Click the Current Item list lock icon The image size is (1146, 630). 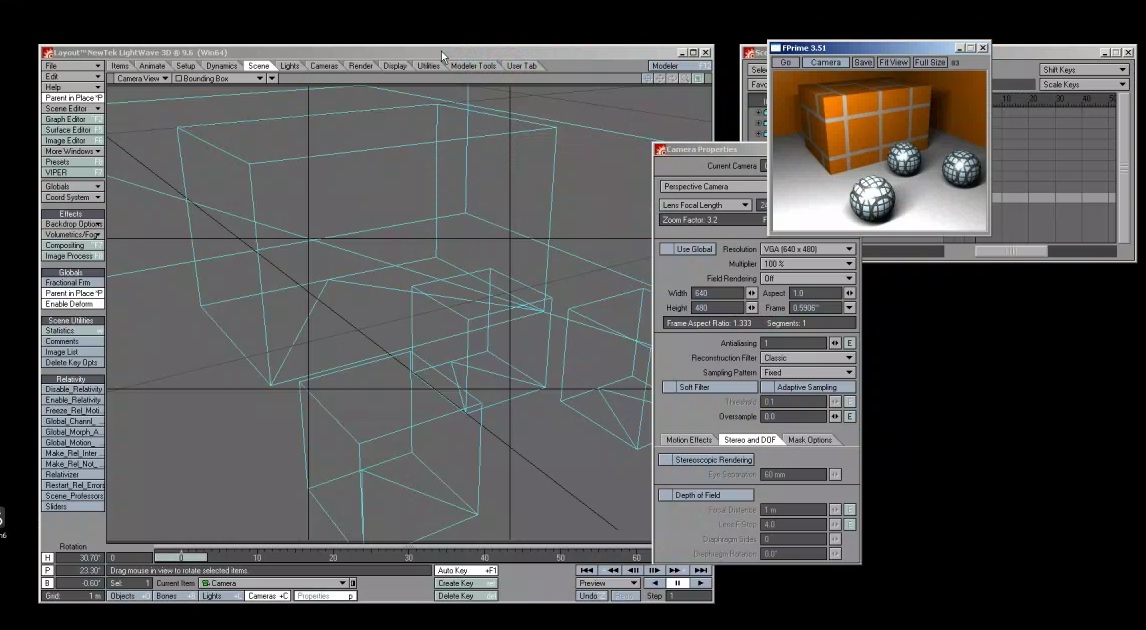tap(353, 583)
